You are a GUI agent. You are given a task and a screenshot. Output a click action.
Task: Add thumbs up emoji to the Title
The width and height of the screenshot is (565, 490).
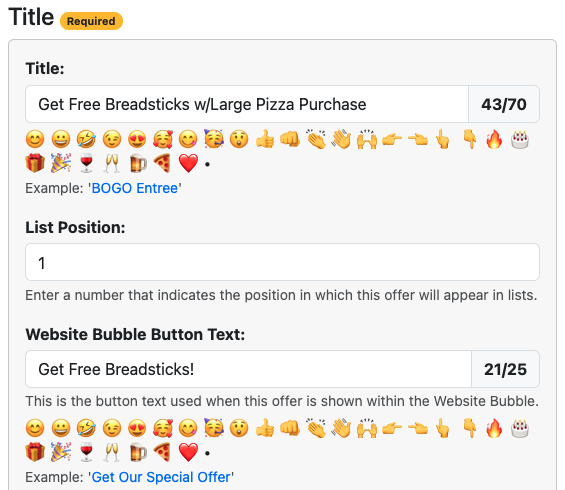[265, 139]
